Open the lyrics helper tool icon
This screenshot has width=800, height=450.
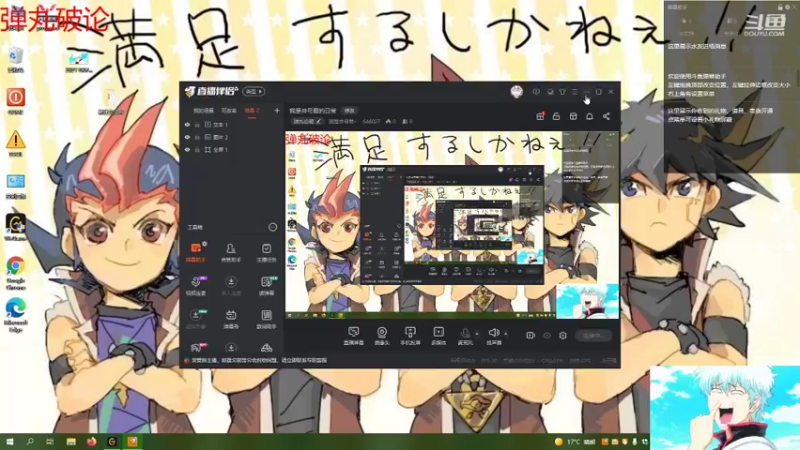(266, 319)
